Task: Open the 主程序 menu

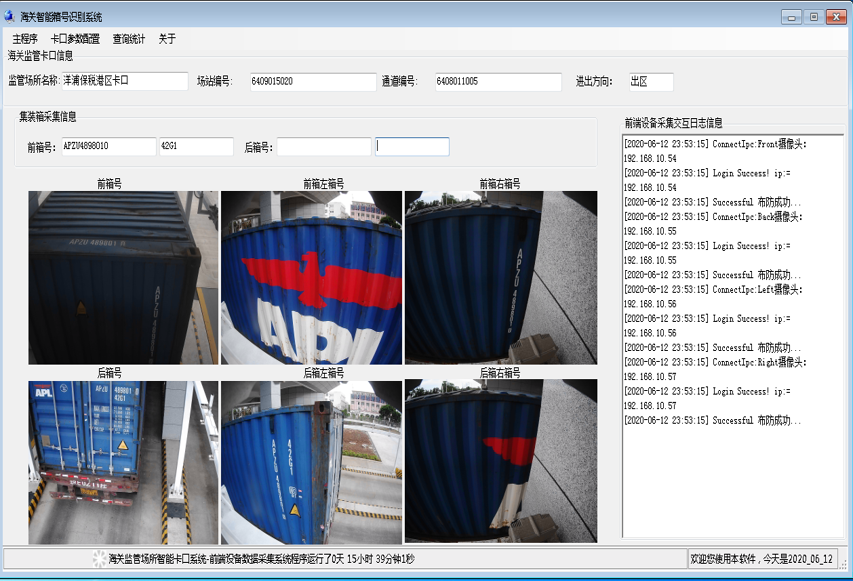Action: (x=25, y=39)
